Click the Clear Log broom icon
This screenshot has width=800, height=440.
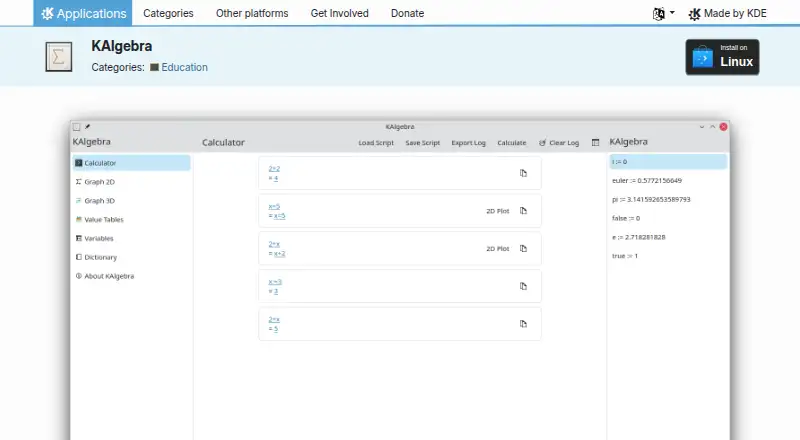pos(542,143)
